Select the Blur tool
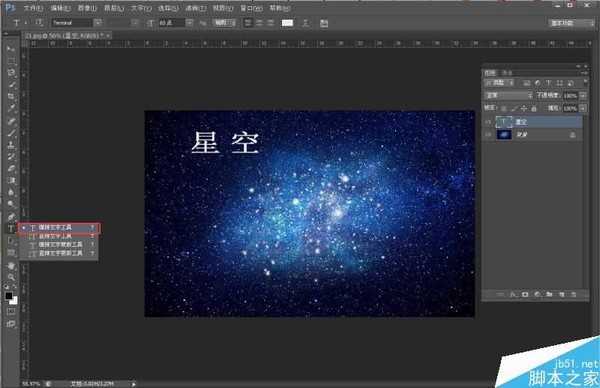Viewport: 600px width, 388px height. click(11, 192)
